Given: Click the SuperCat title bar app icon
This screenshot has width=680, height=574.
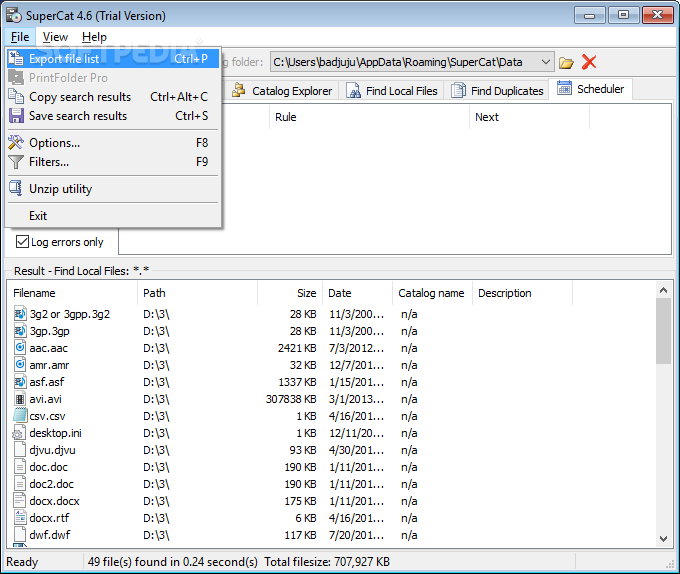Looking at the screenshot, I should point(14,16).
